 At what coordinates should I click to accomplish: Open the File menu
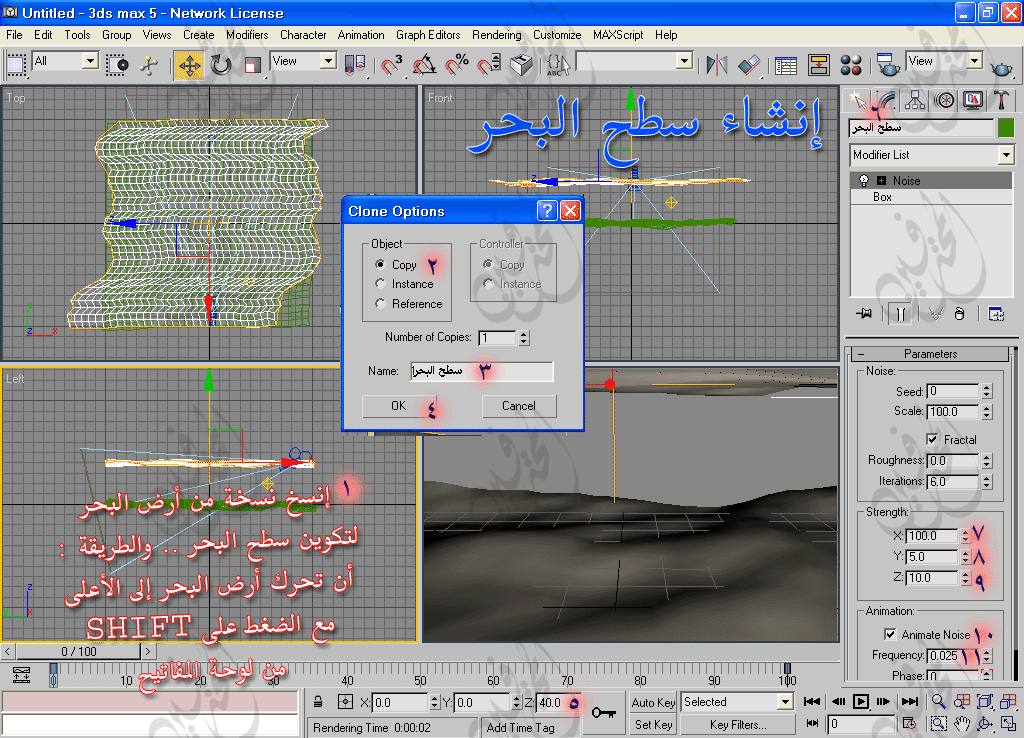coord(14,35)
